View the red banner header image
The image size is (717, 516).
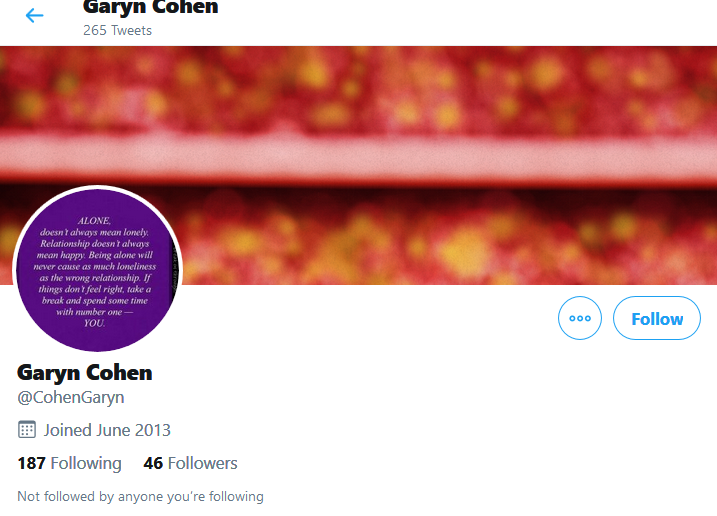tap(358, 165)
